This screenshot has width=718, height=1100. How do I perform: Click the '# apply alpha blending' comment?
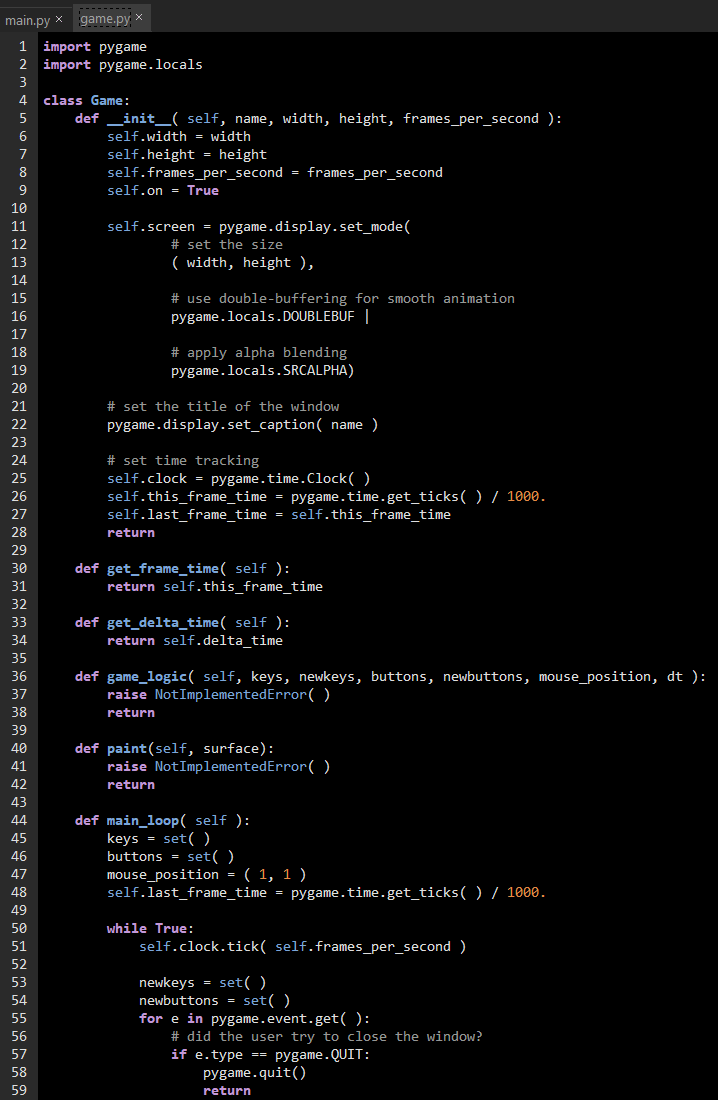259,352
